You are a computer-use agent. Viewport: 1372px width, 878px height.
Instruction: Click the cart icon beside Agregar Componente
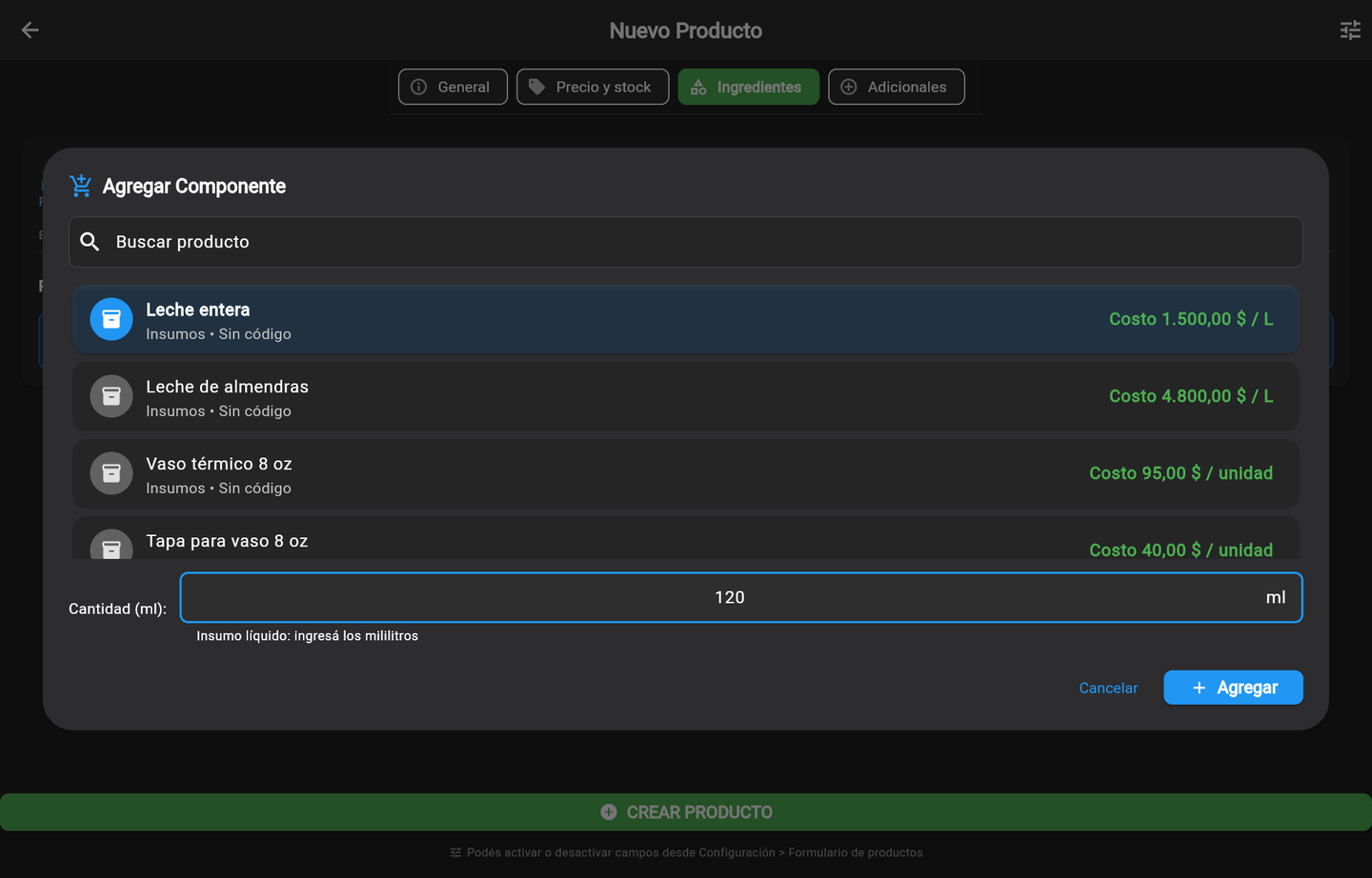(81, 186)
